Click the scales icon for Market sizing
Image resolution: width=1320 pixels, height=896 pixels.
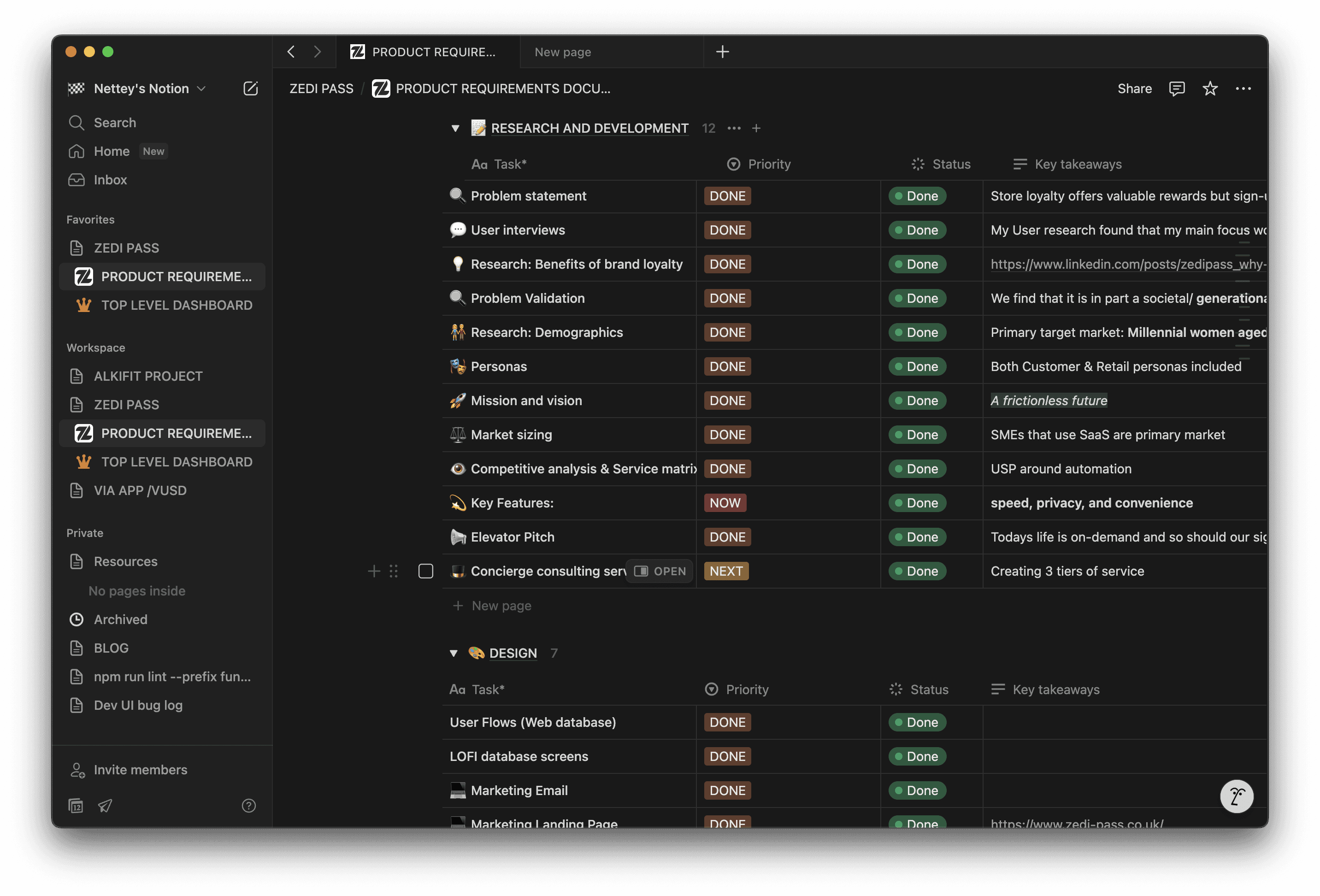click(x=458, y=435)
